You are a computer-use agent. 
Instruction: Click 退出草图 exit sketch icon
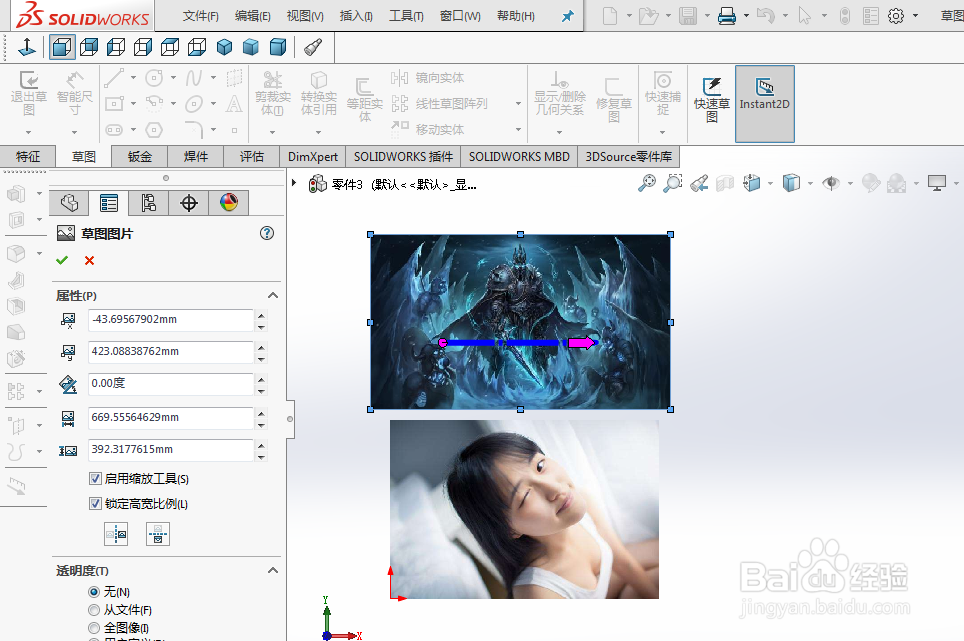28,93
